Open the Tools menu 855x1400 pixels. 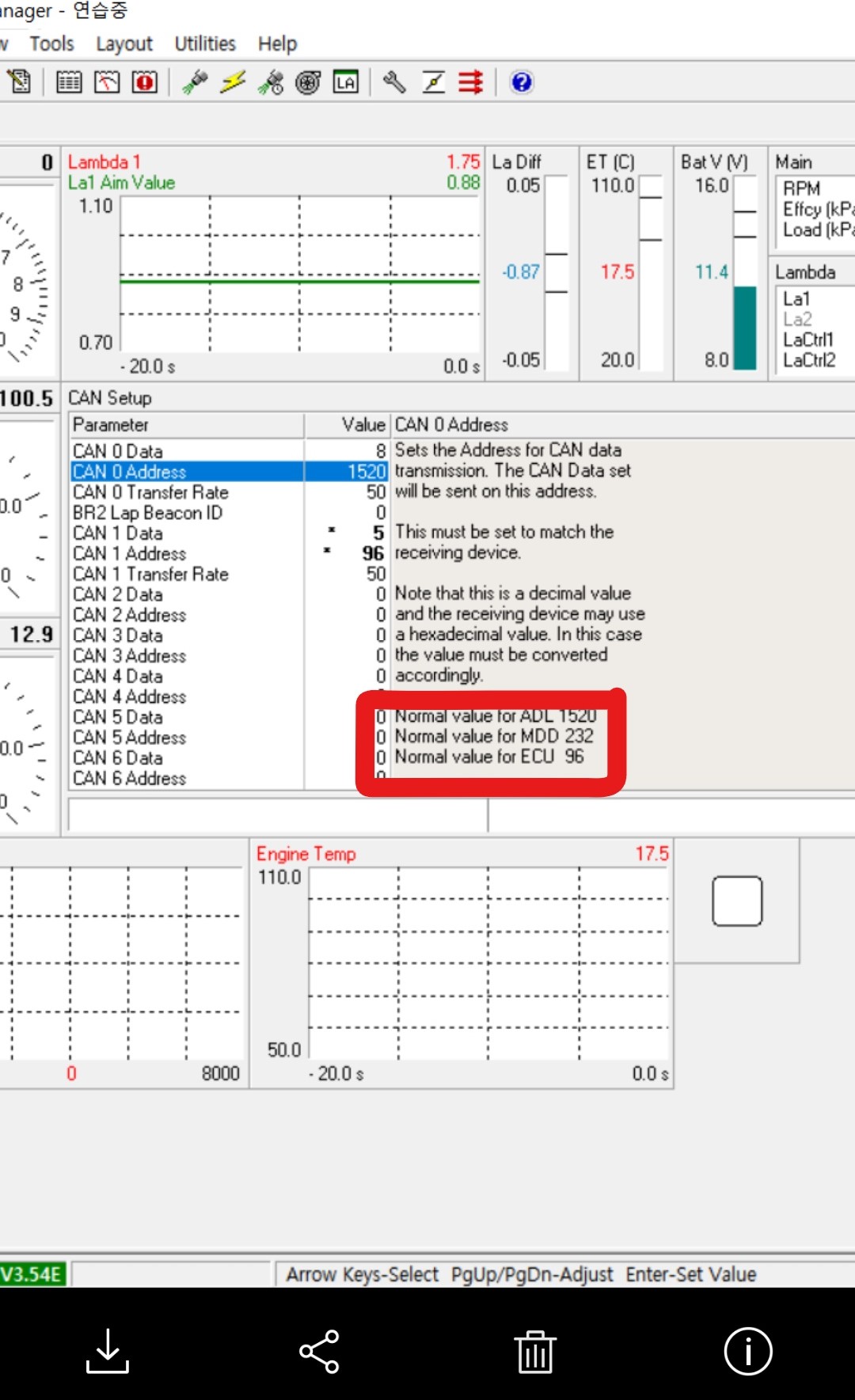[51, 44]
